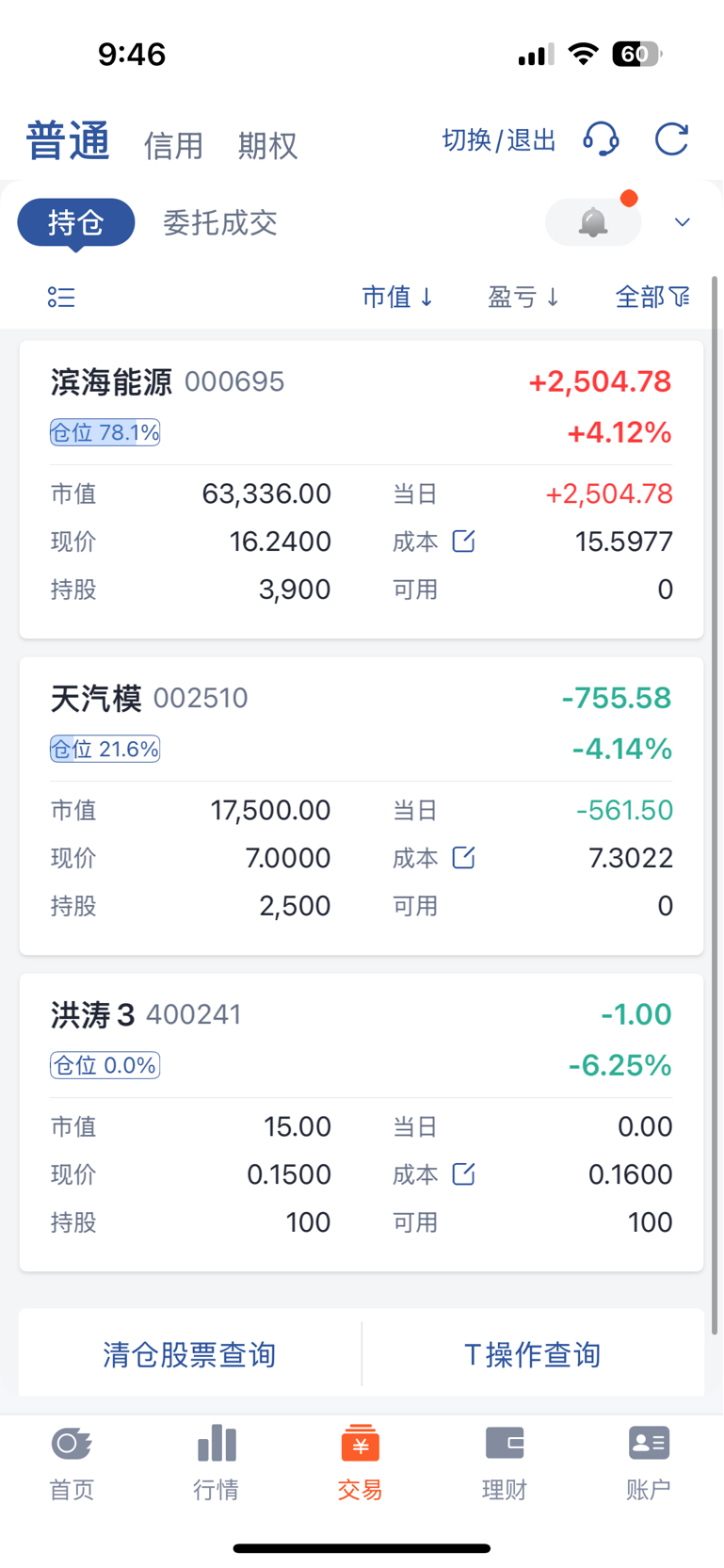Open T操作查询

pos(533,1355)
